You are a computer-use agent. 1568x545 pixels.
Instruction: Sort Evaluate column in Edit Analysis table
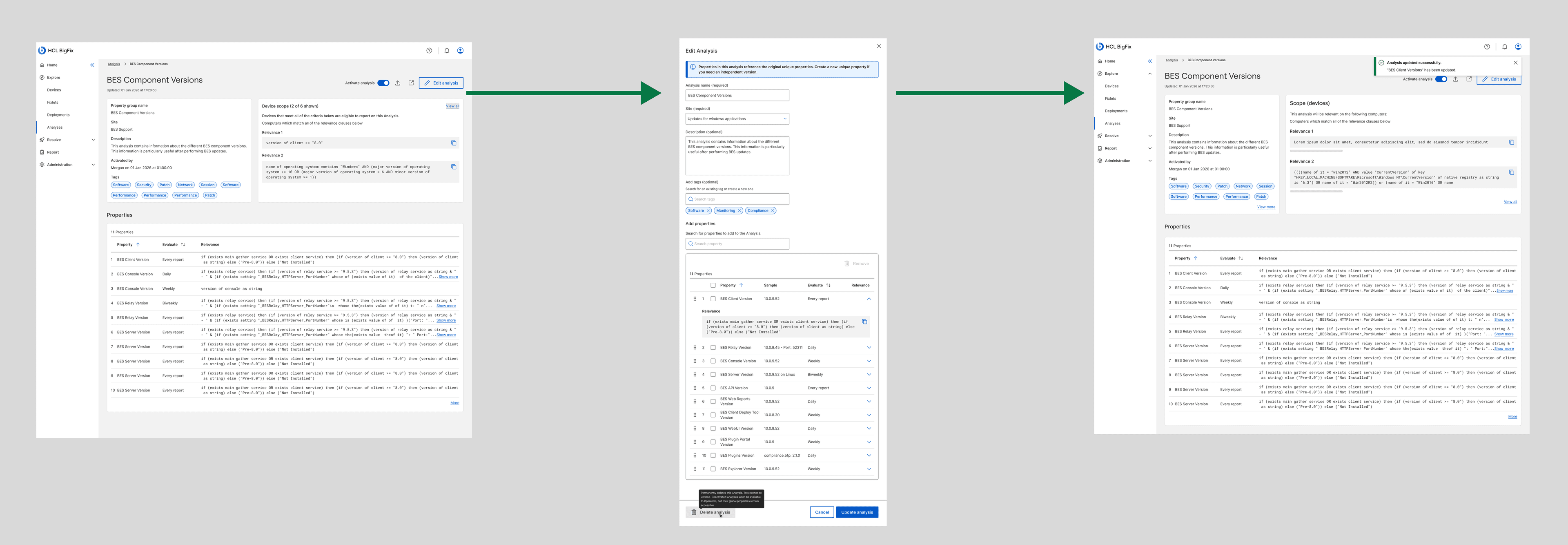(x=828, y=285)
